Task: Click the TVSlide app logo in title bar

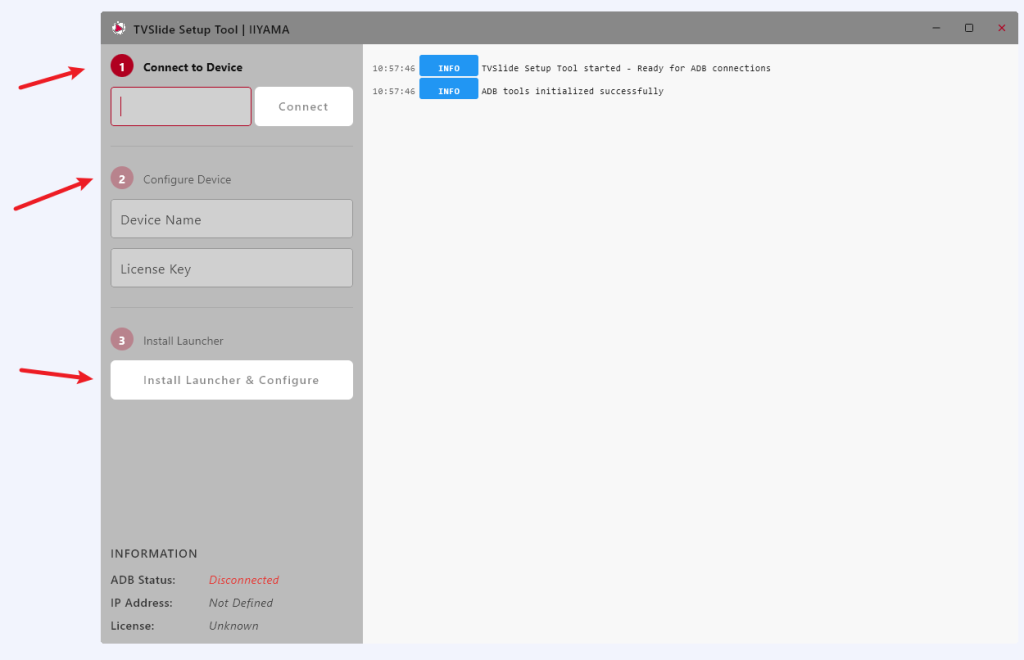Action: (x=119, y=28)
